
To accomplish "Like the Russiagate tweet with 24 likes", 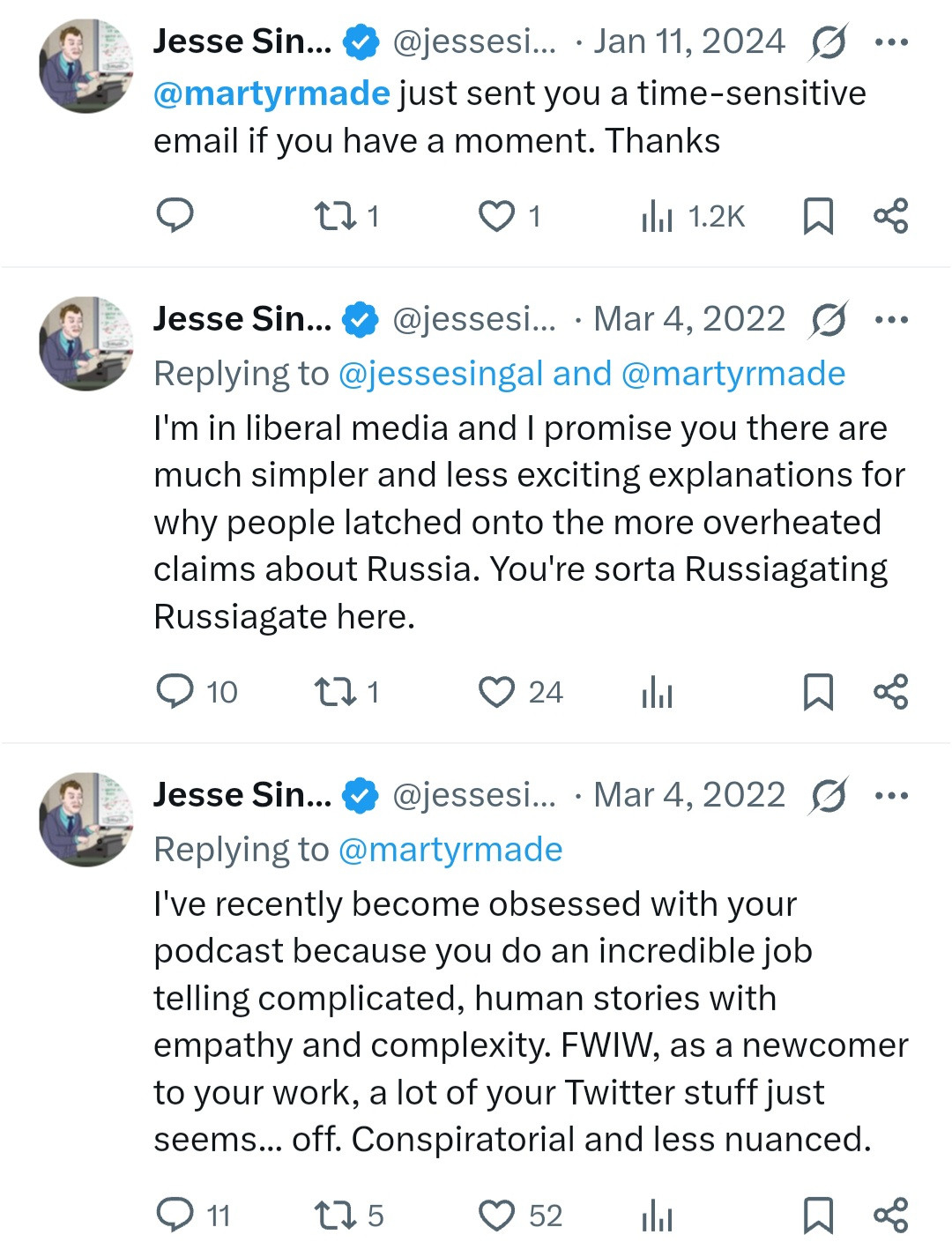I will 496,691.
